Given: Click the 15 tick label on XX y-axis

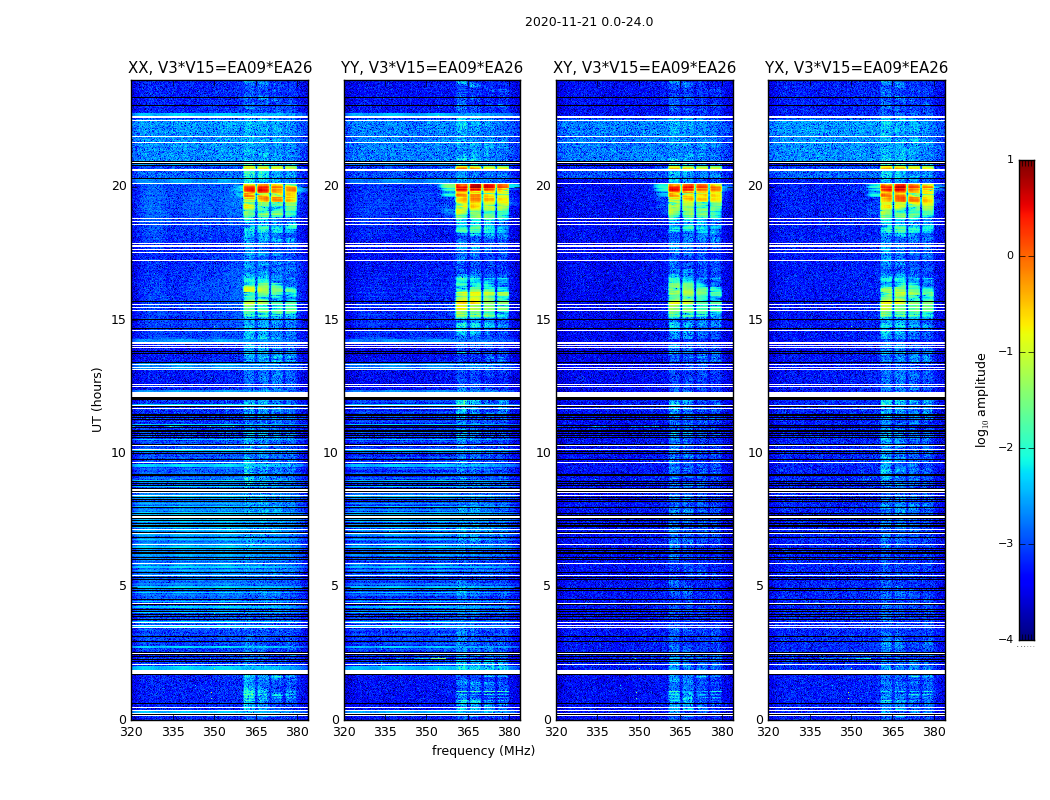Looking at the screenshot, I should coord(119,320).
